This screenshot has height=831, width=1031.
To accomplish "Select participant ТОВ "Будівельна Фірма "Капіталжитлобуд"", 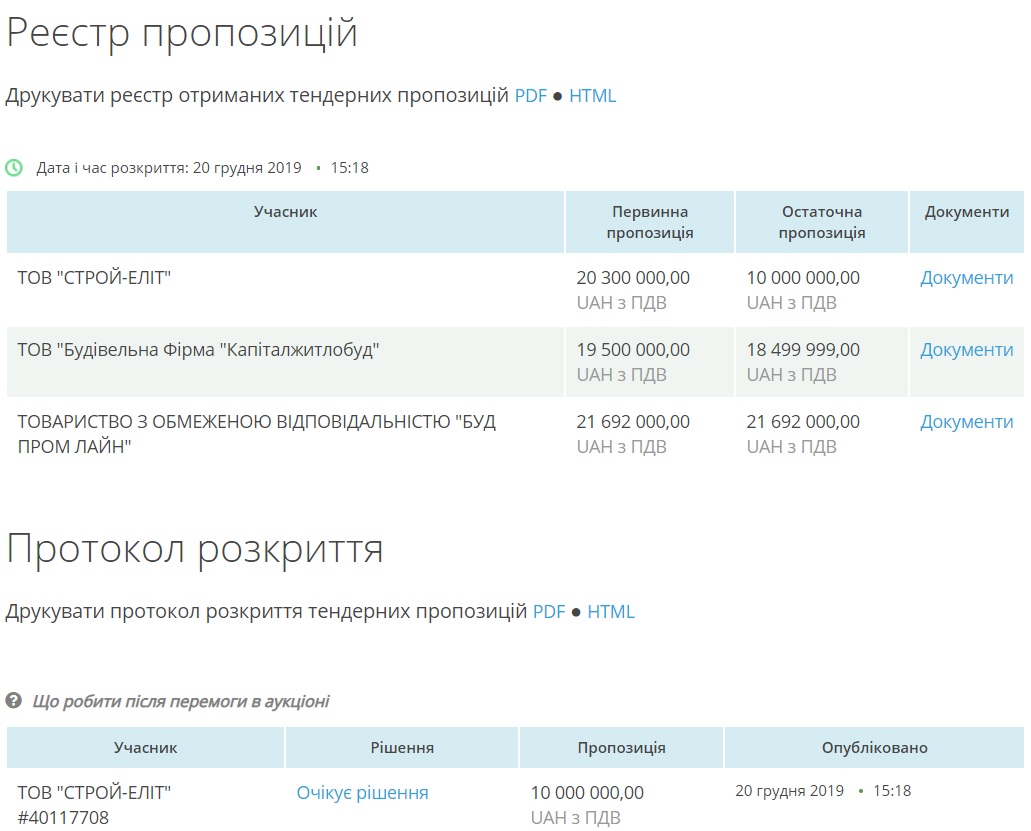I will [199, 350].
